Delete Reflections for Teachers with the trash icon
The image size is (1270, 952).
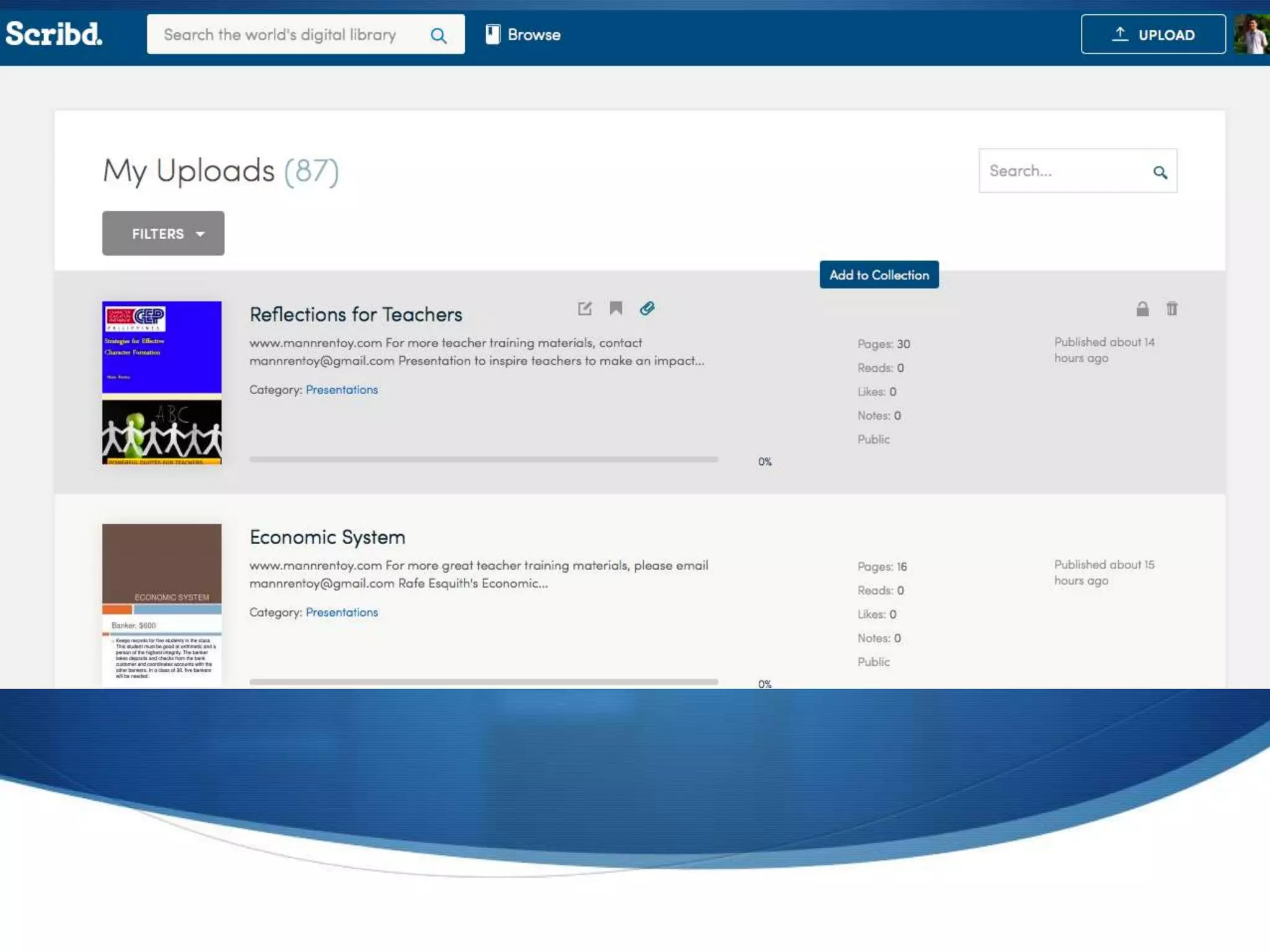1171,309
